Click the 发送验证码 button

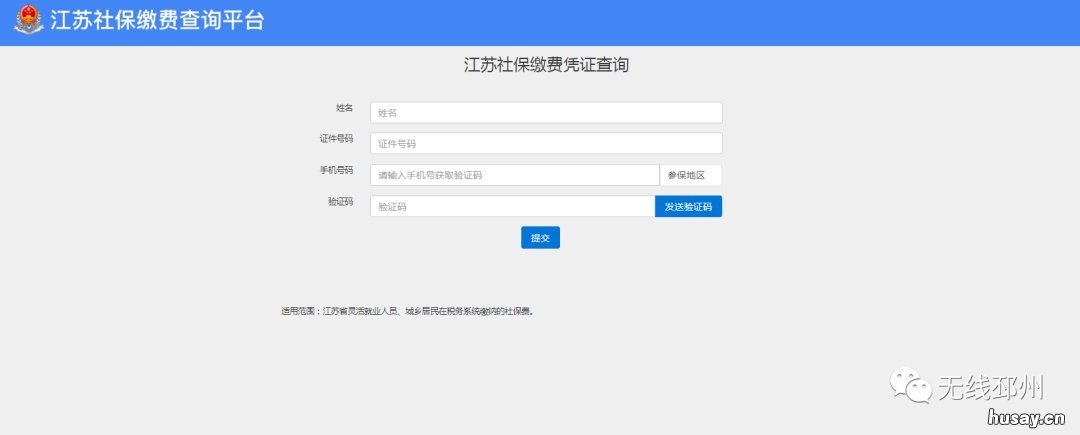(689, 206)
